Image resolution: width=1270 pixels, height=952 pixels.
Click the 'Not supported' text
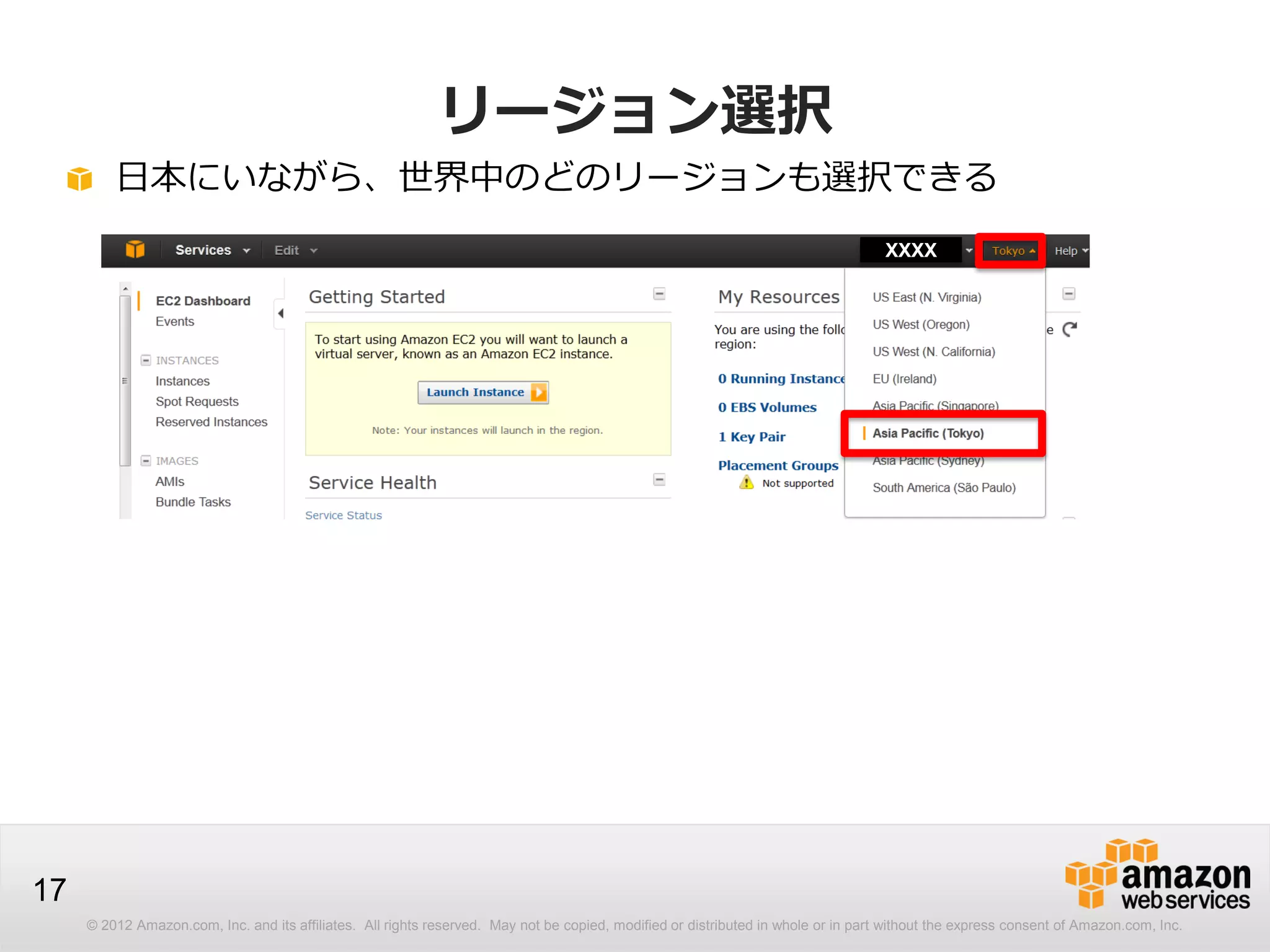(798, 483)
